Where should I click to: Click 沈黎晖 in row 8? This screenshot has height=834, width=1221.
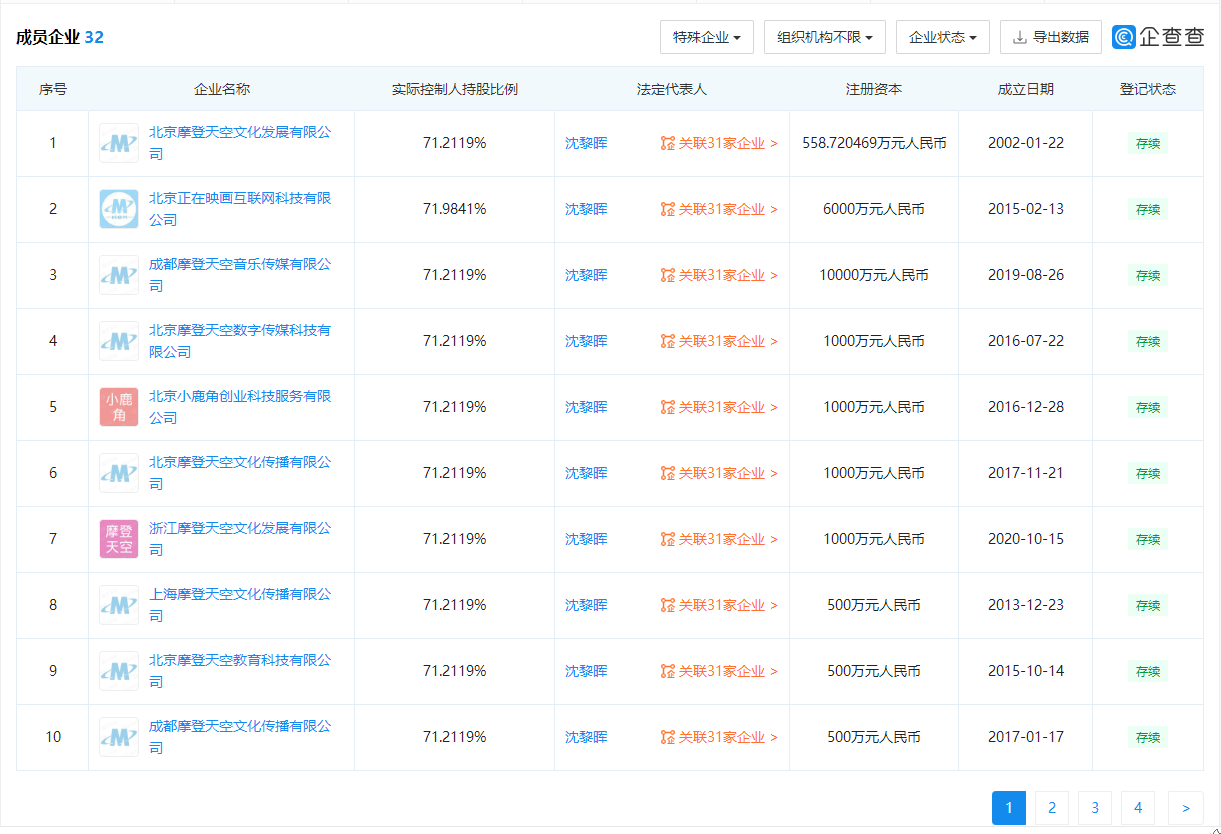coord(586,605)
